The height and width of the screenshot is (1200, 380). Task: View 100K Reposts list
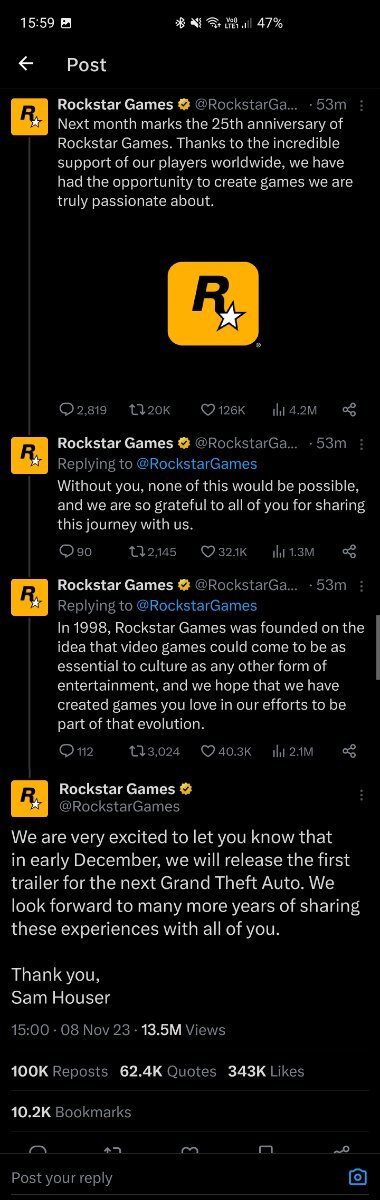point(59,1071)
